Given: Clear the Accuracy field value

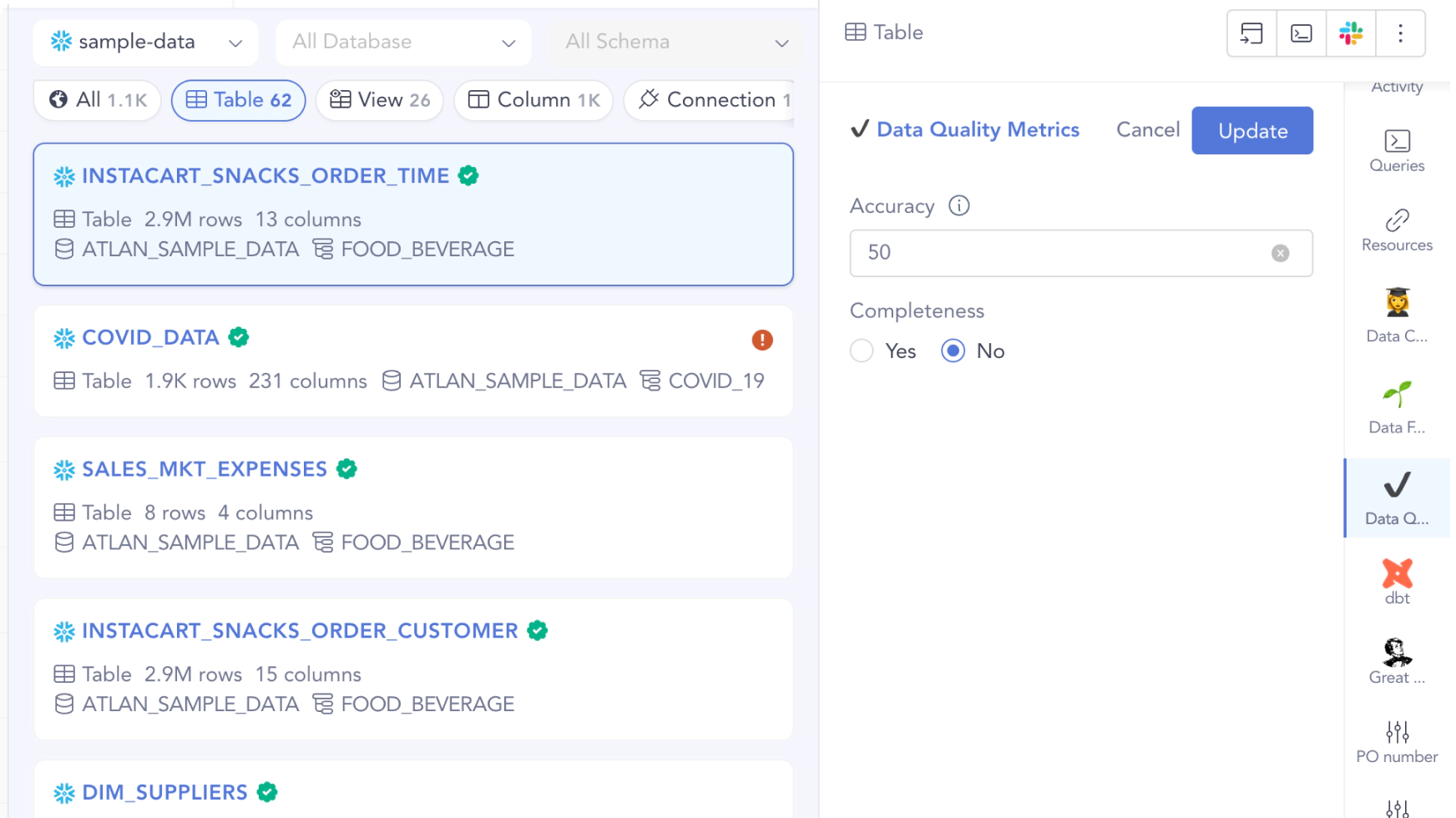Looking at the screenshot, I should 1280,253.
